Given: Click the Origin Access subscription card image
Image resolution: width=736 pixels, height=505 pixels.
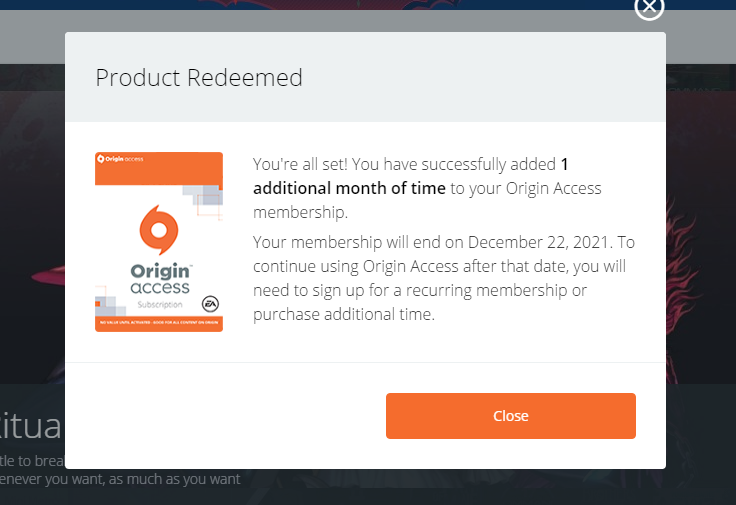Looking at the screenshot, I should click(x=159, y=242).
